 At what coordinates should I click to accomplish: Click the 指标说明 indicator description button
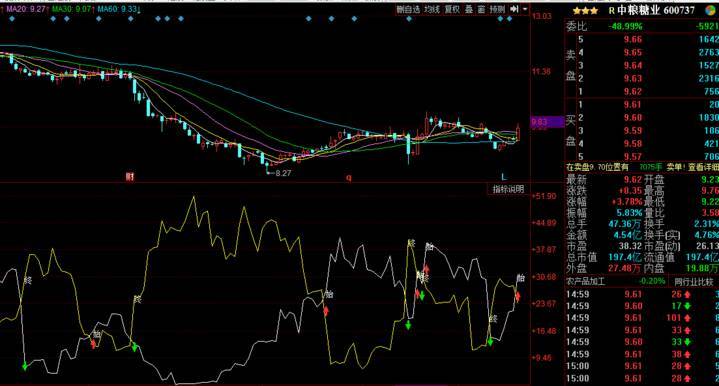pyautogui.click(x=509, y=189)
